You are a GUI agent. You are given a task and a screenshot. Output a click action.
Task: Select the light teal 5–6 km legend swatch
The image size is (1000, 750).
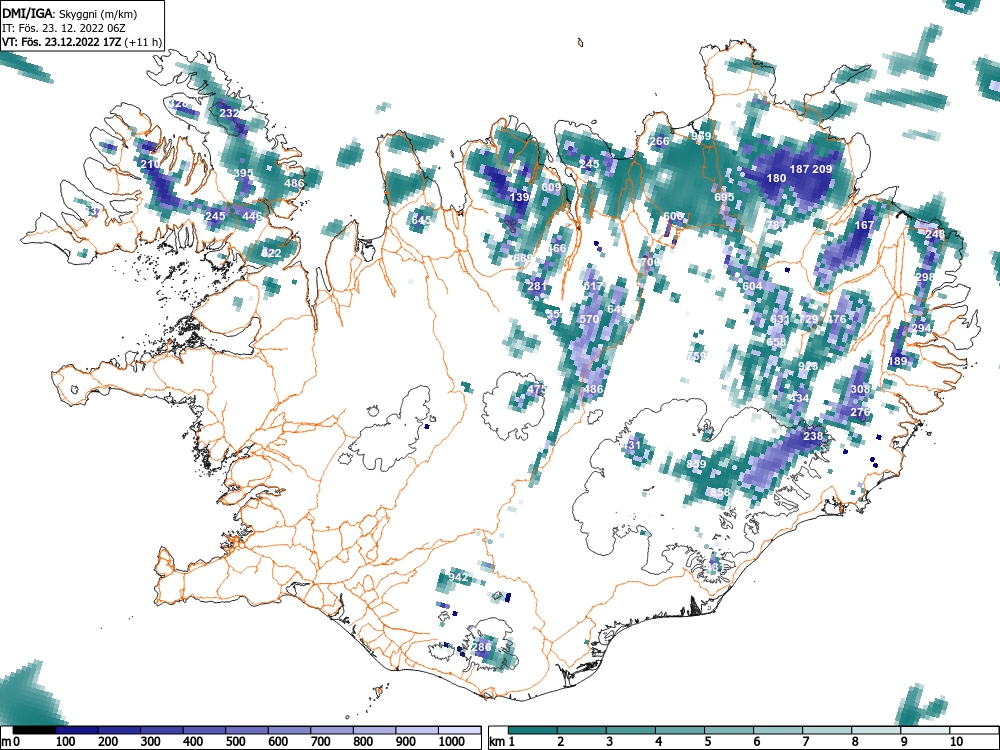coord(730,730)
